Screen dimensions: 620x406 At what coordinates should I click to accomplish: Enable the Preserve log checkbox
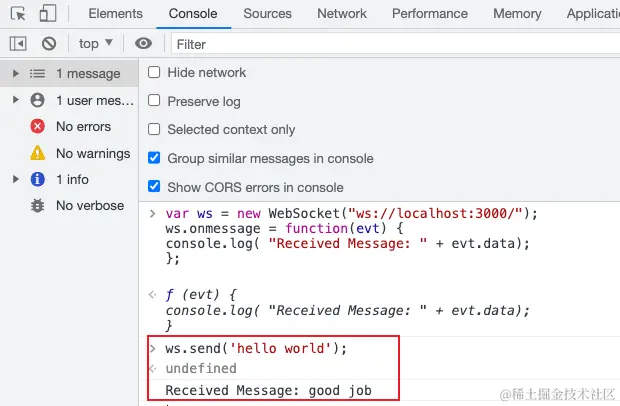pyautogui.click(x=154, y=100)
